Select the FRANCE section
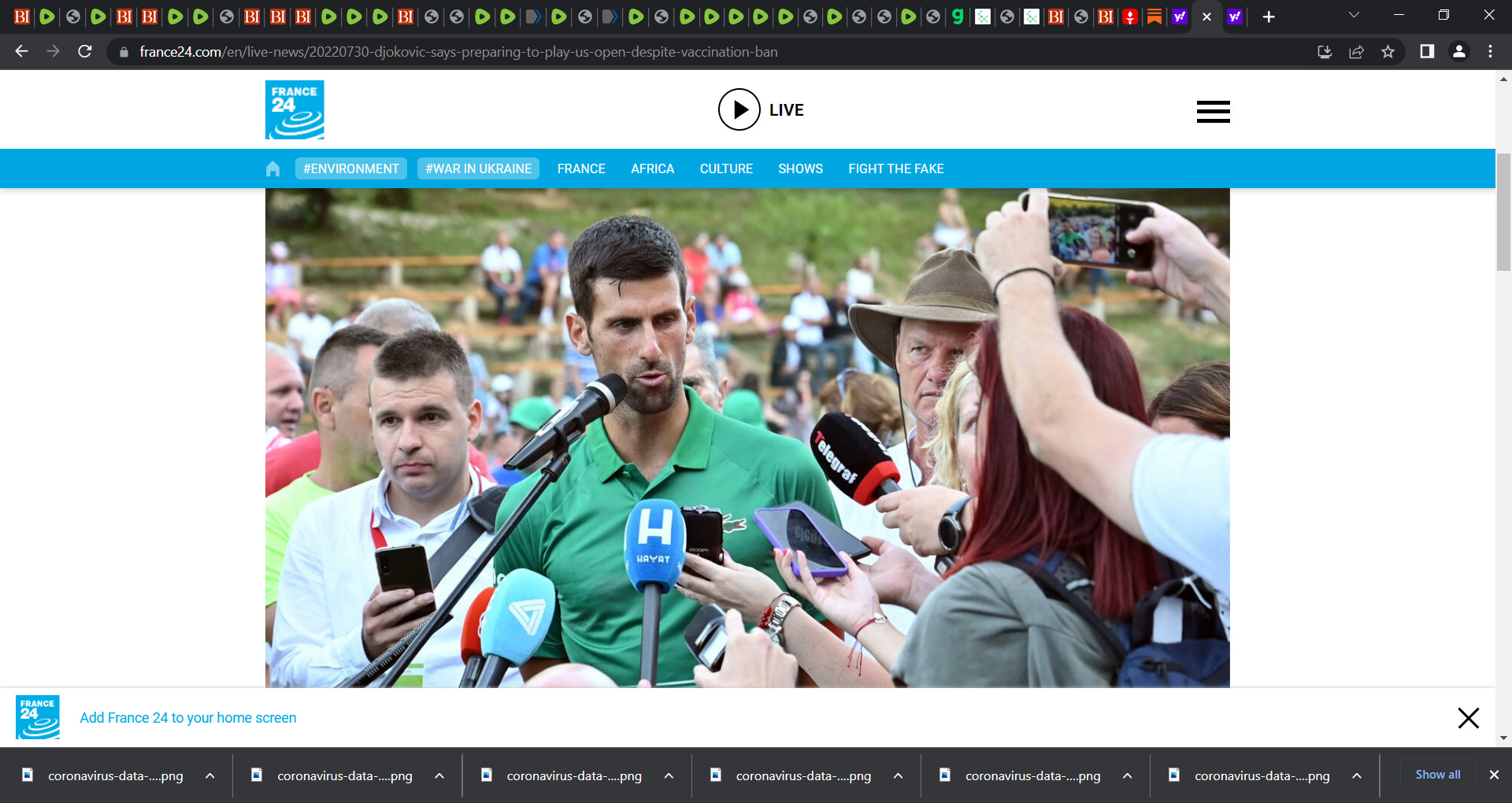The height and width of the screenshot is (803, 1512). tap(581, 168)
